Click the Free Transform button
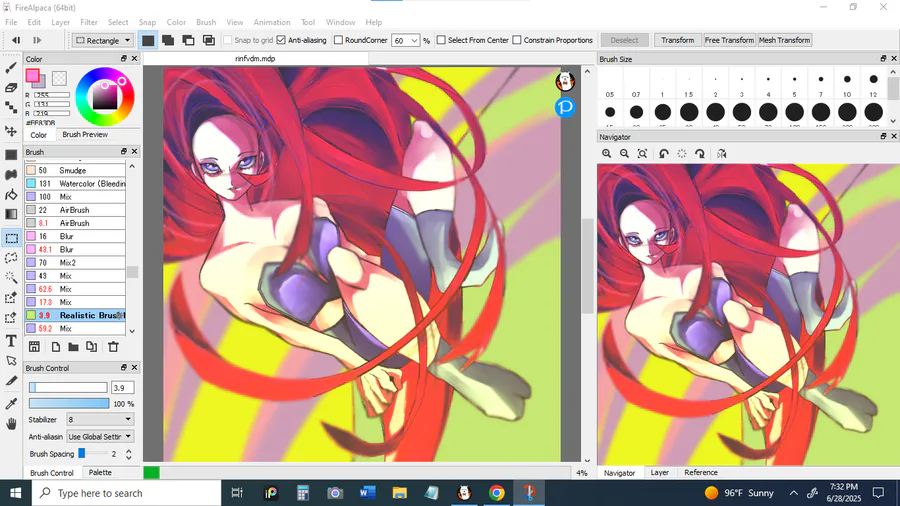 pyautogui.click(x=729, y=40)
